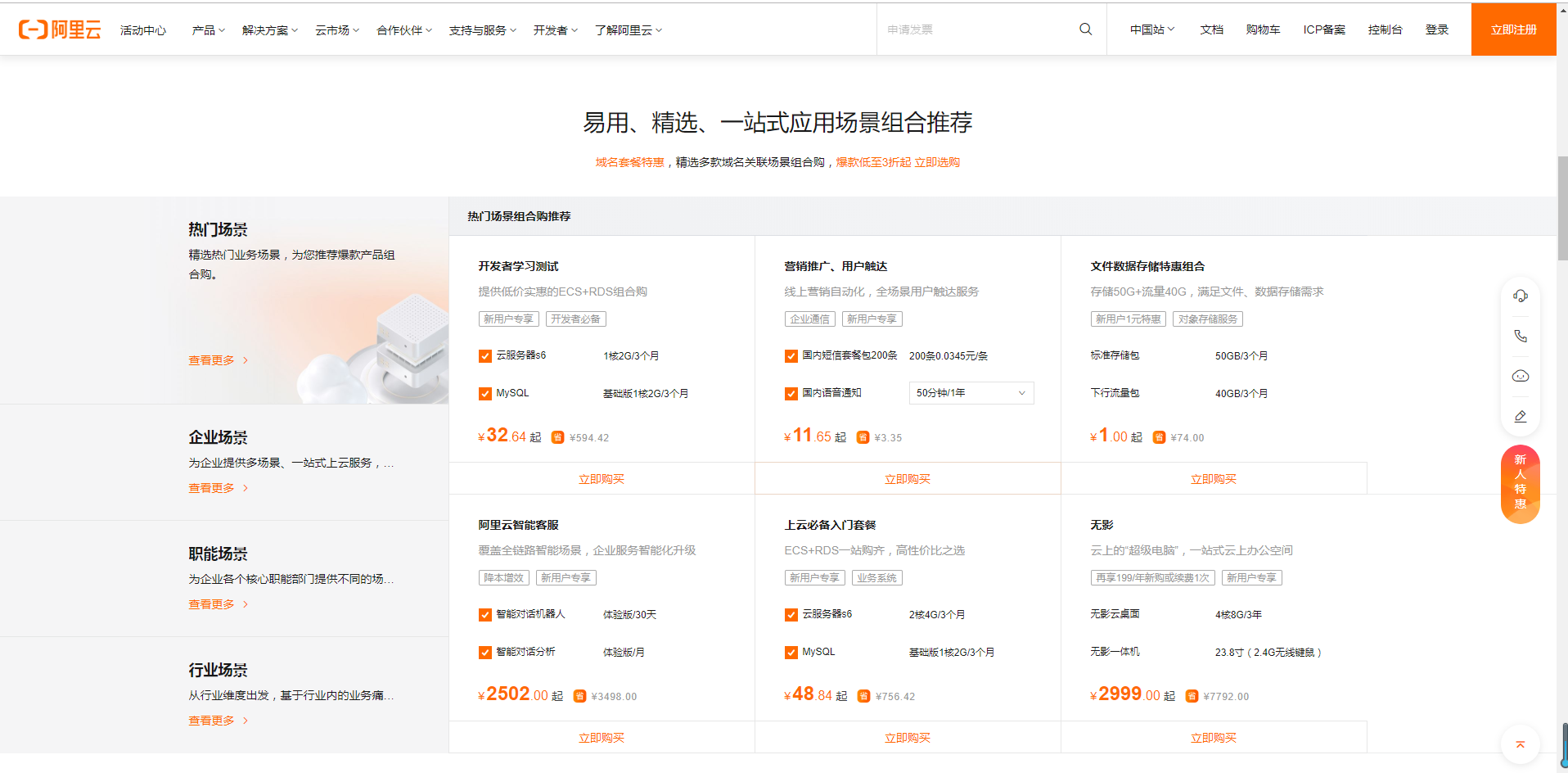Click the 新用户1元特惠 tag
The image size is (1568, 773).
tap(1128, 319)
